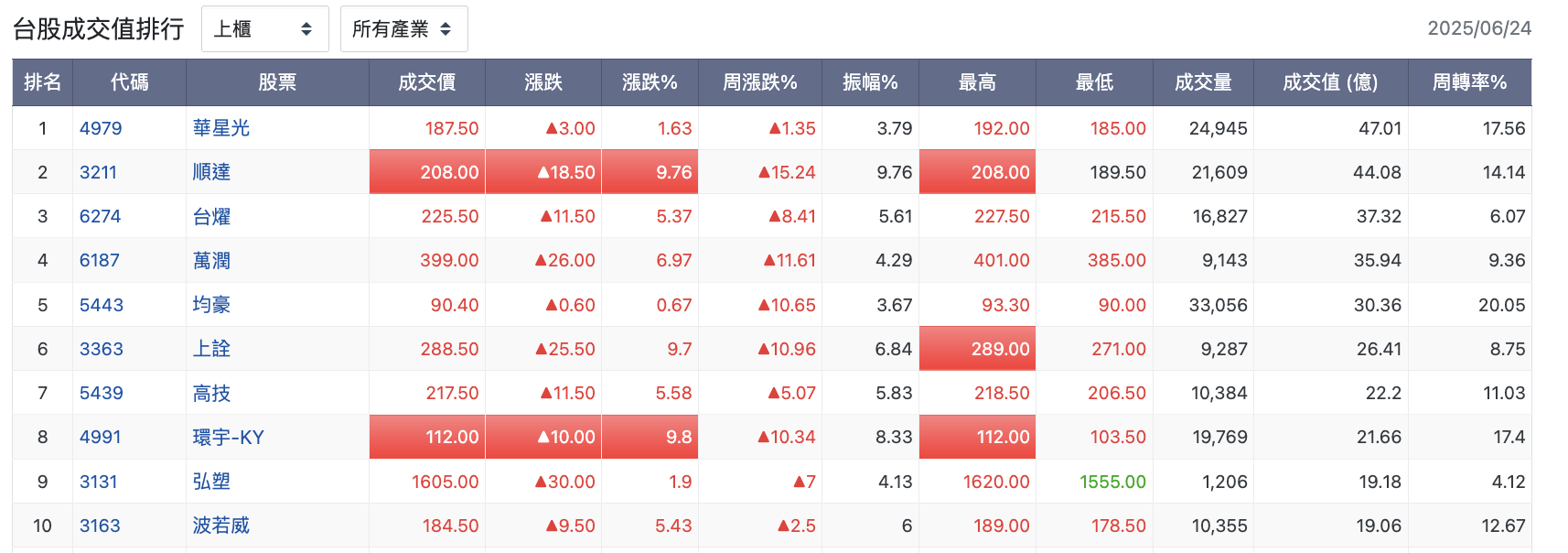Open 均豪 stock link
This screenshot has height=553, width=1568.
point(211,305)
